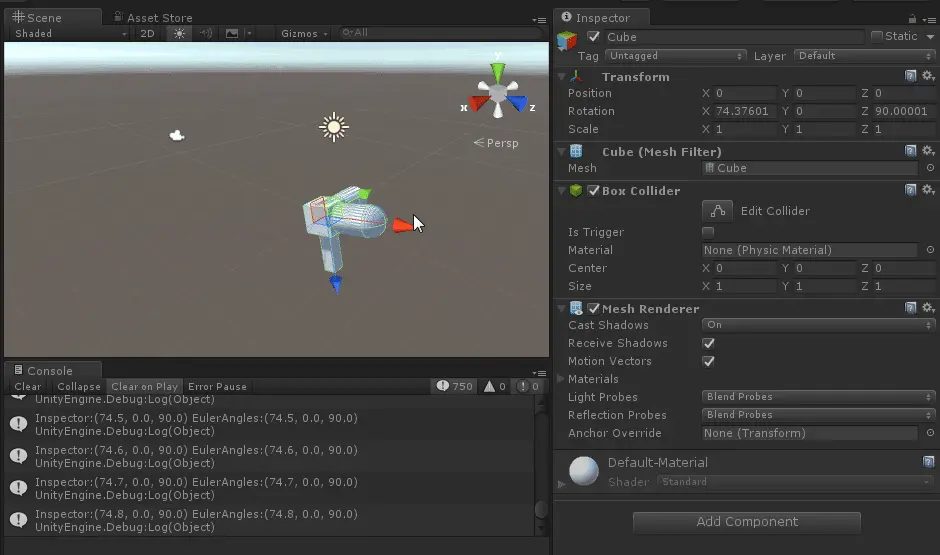Open Mesh Renderer help book icon
The width and height of the screenshot is (940, 555).
[911, 308]
